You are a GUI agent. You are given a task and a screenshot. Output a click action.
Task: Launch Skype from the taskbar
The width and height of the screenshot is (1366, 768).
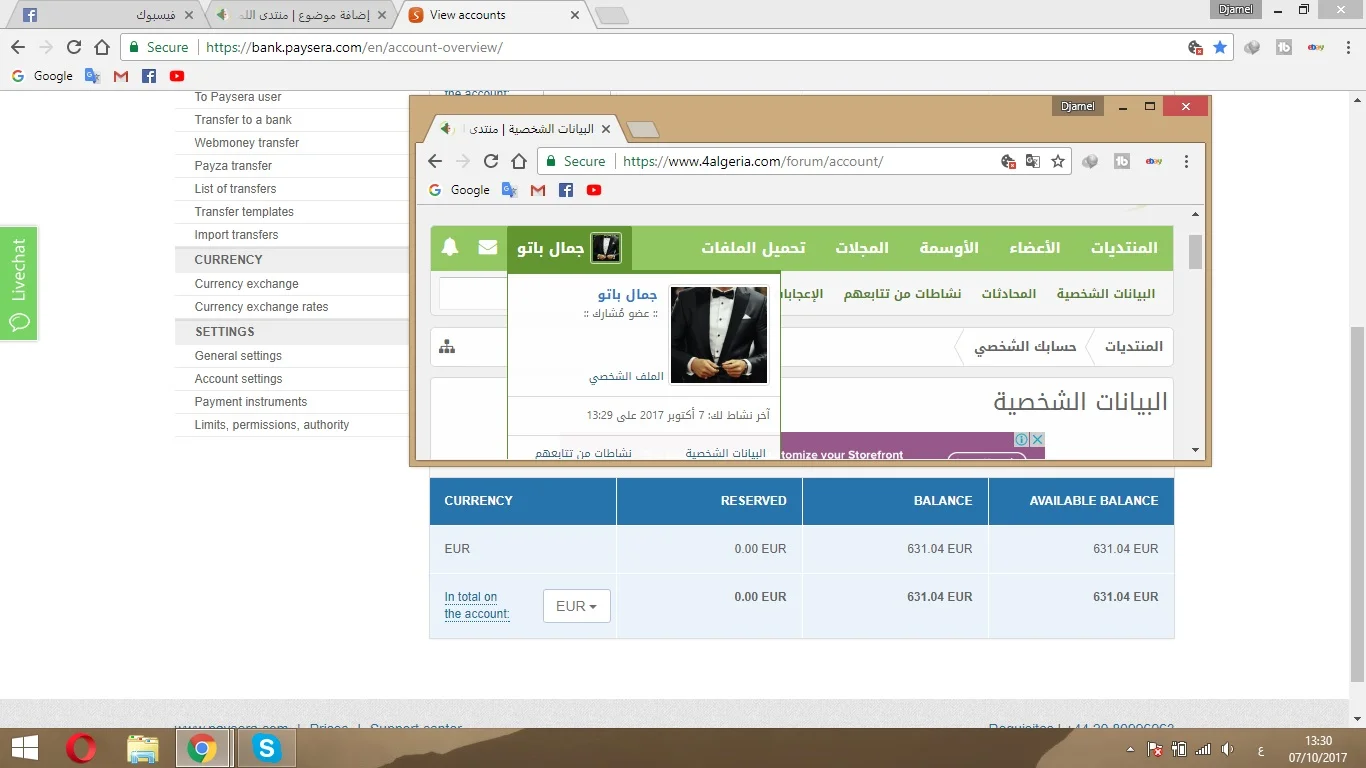[x=266, y=748]
